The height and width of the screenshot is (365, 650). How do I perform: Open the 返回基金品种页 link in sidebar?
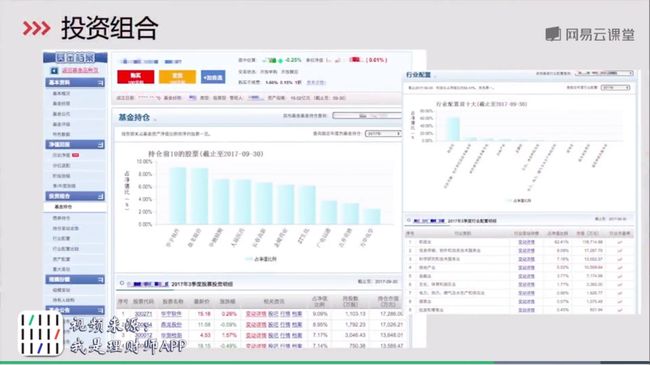coord(80,70)
